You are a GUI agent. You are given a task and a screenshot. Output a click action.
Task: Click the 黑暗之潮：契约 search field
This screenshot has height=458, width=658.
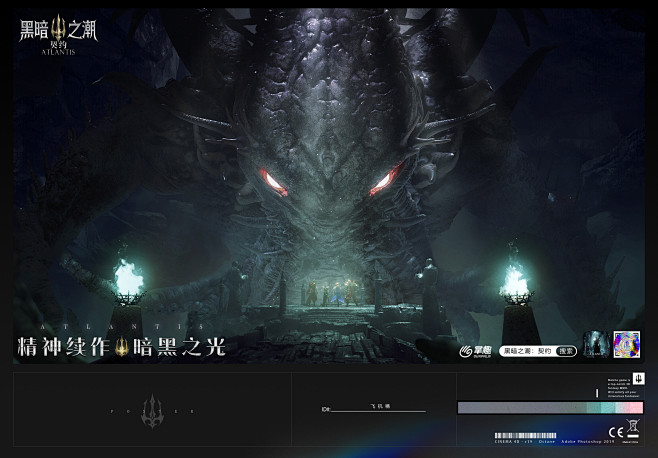(x=538, y=351)
